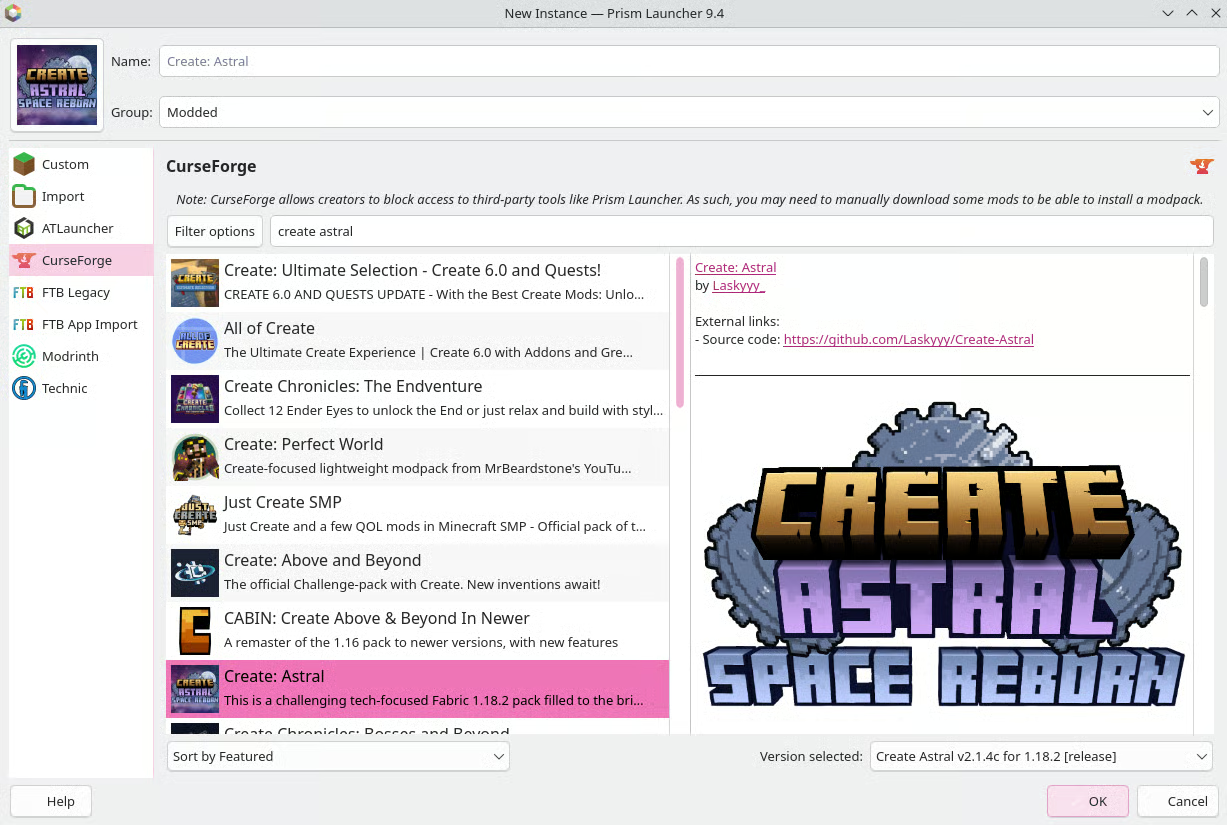Click the Modrinth green logo icon

point(24,356)
